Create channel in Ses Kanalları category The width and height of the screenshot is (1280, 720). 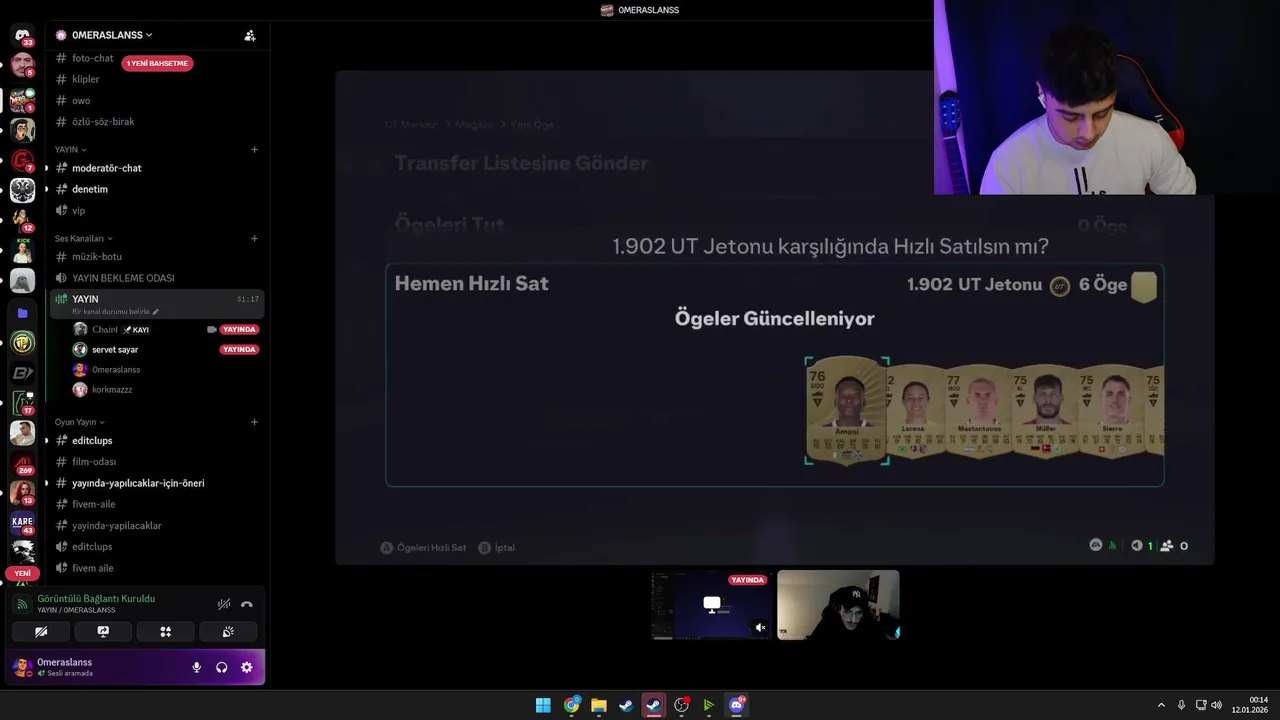[254, 238]
